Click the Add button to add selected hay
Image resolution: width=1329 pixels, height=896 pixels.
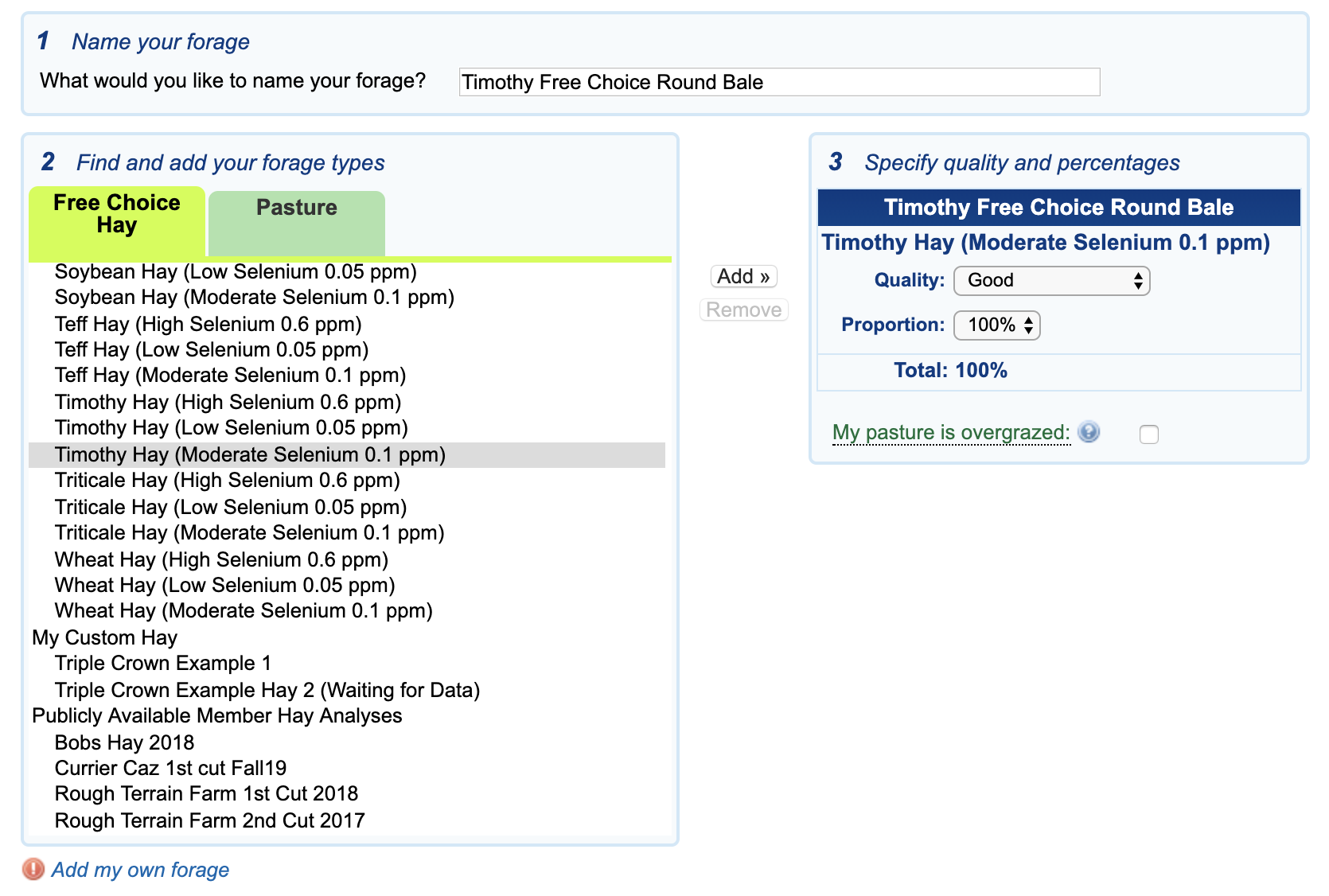(x=742, y=276)
